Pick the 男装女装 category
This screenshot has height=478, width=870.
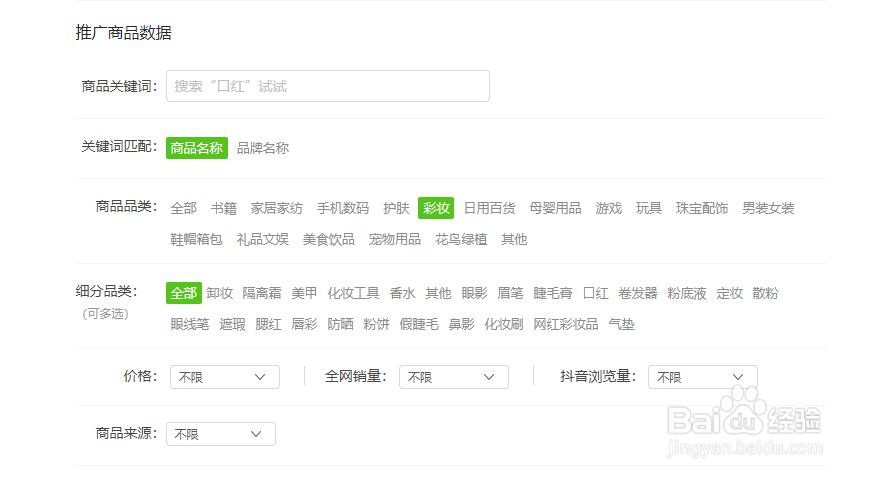[x=768, y=208]
